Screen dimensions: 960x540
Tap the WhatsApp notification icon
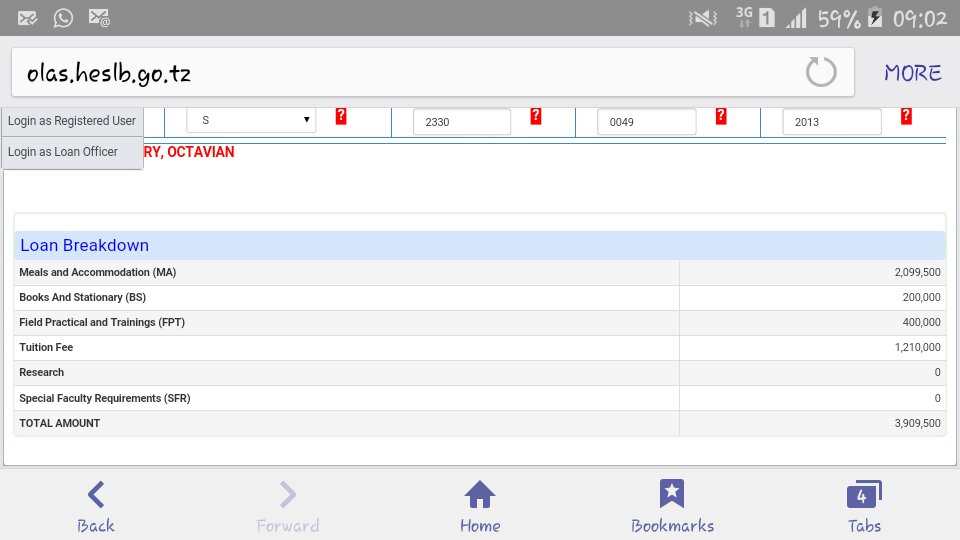[63, 18]
